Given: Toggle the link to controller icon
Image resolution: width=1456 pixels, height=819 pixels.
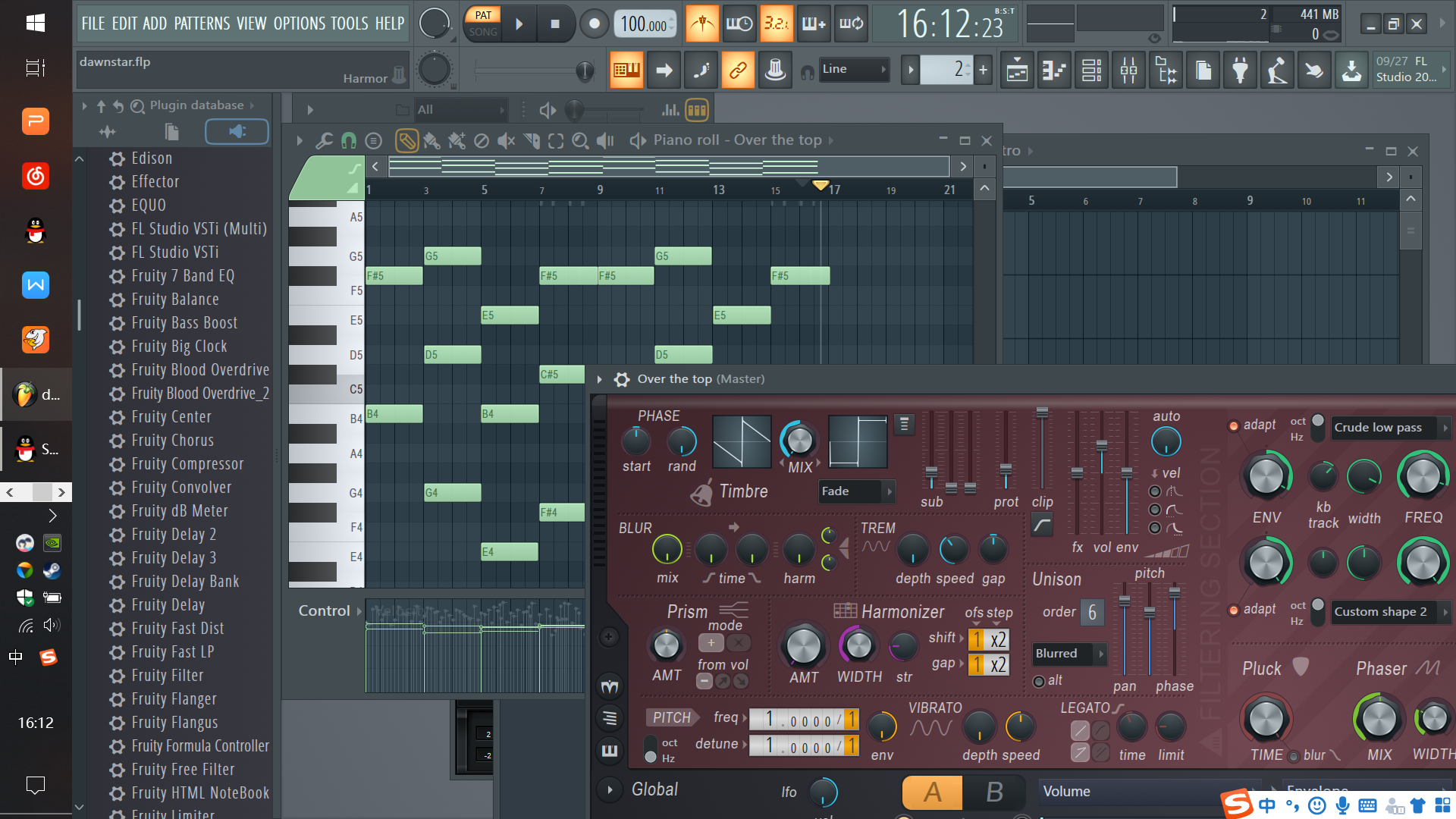Looking at the screenshot, I should tap(738, 71).
